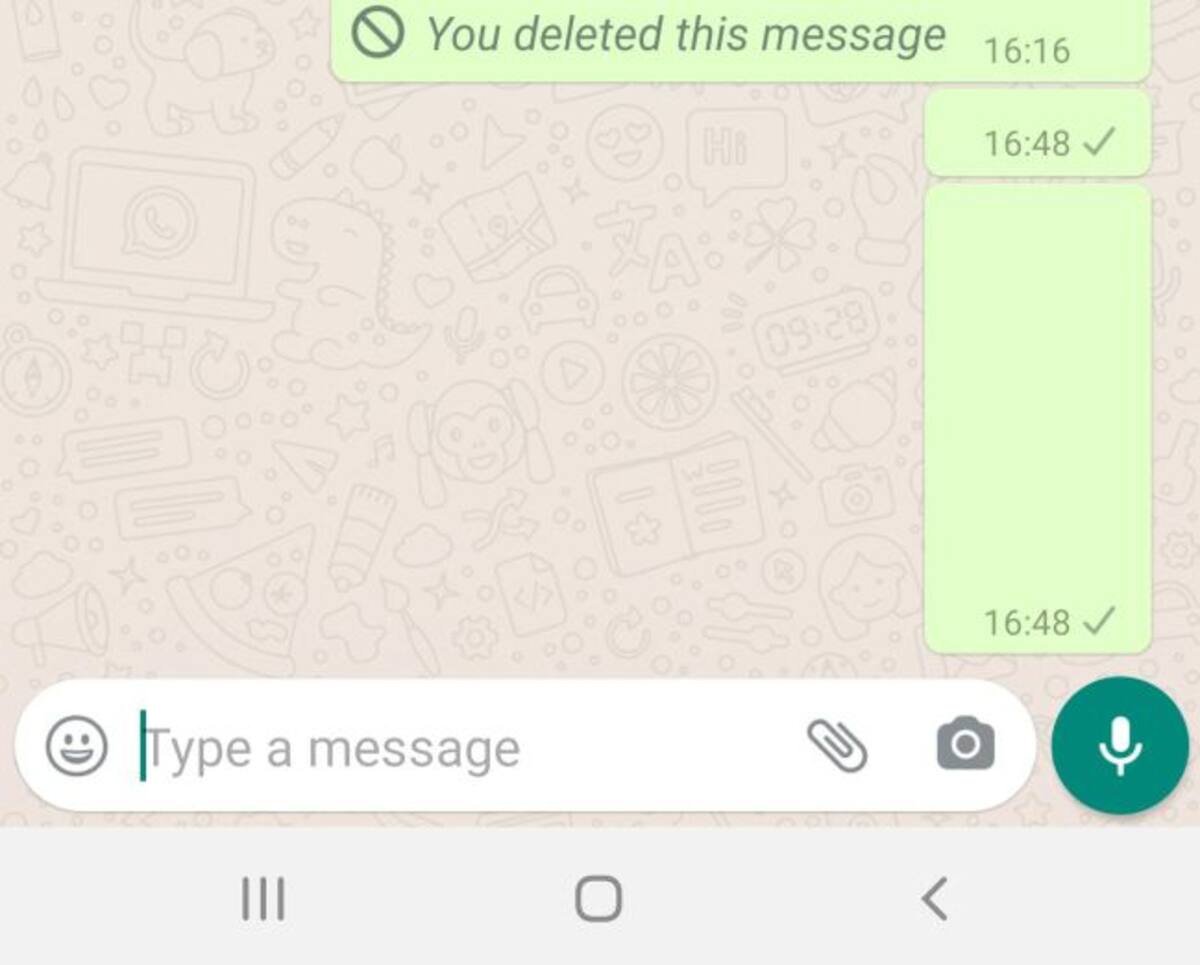Open the Android recent apps button
Image resolution: width=1200 pixels, height=965 pixels.
(x=263, y=898)
